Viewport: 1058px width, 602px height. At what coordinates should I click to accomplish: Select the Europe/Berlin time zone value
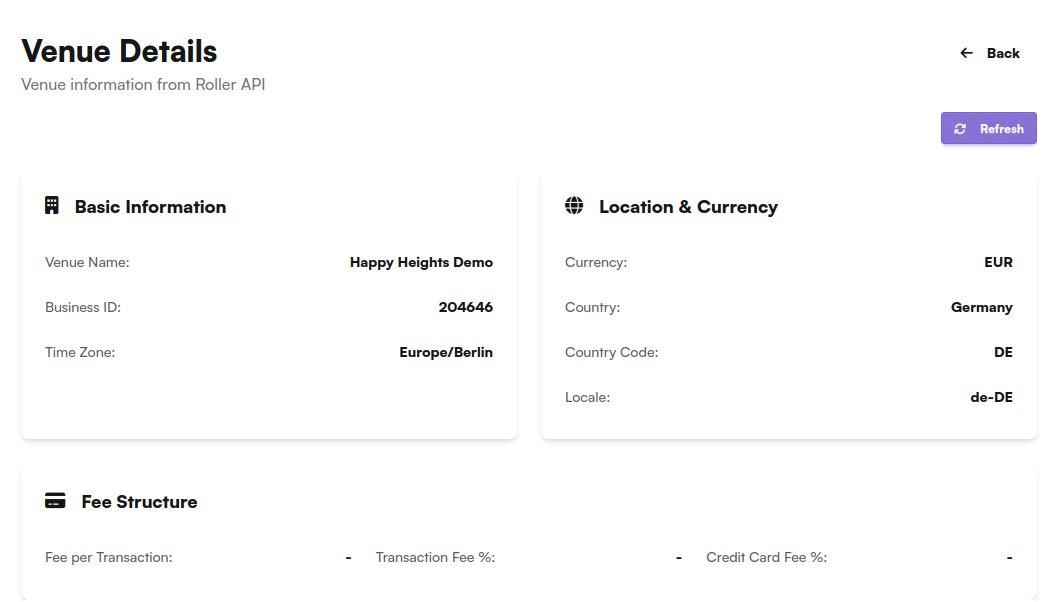click(446, 352)
